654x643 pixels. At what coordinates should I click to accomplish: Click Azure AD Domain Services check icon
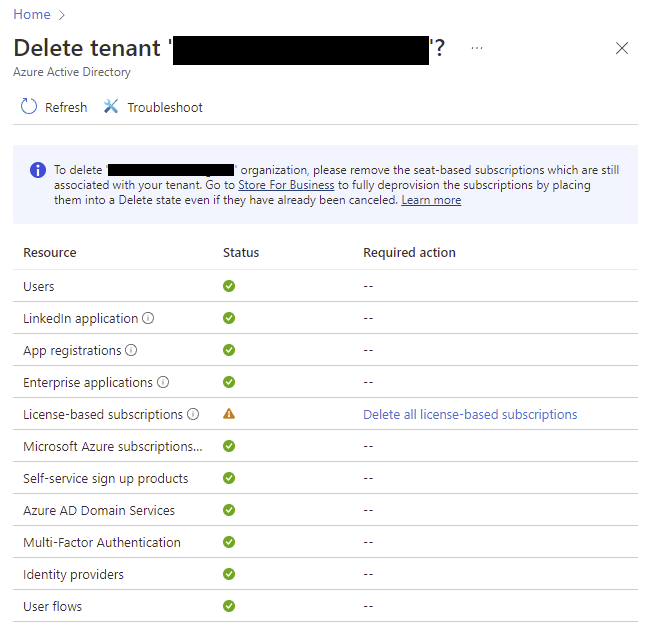229,510
